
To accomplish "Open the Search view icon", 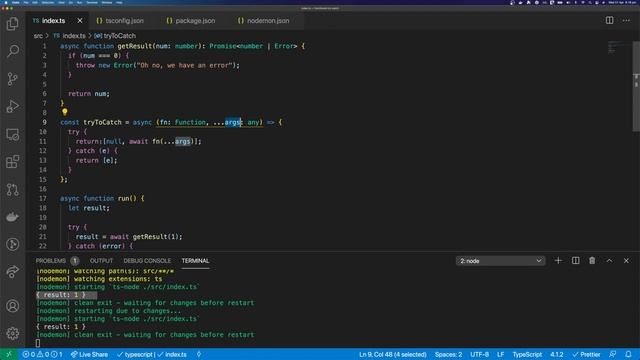I will pyautogui.click(x=13, y=51).
